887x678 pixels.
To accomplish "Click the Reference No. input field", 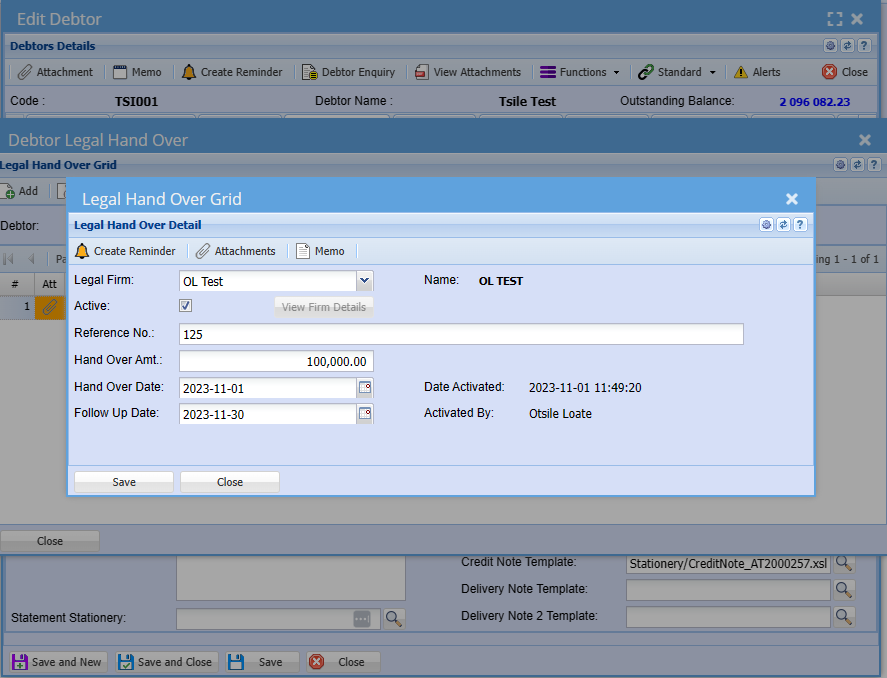I will (x=461, y=335).
